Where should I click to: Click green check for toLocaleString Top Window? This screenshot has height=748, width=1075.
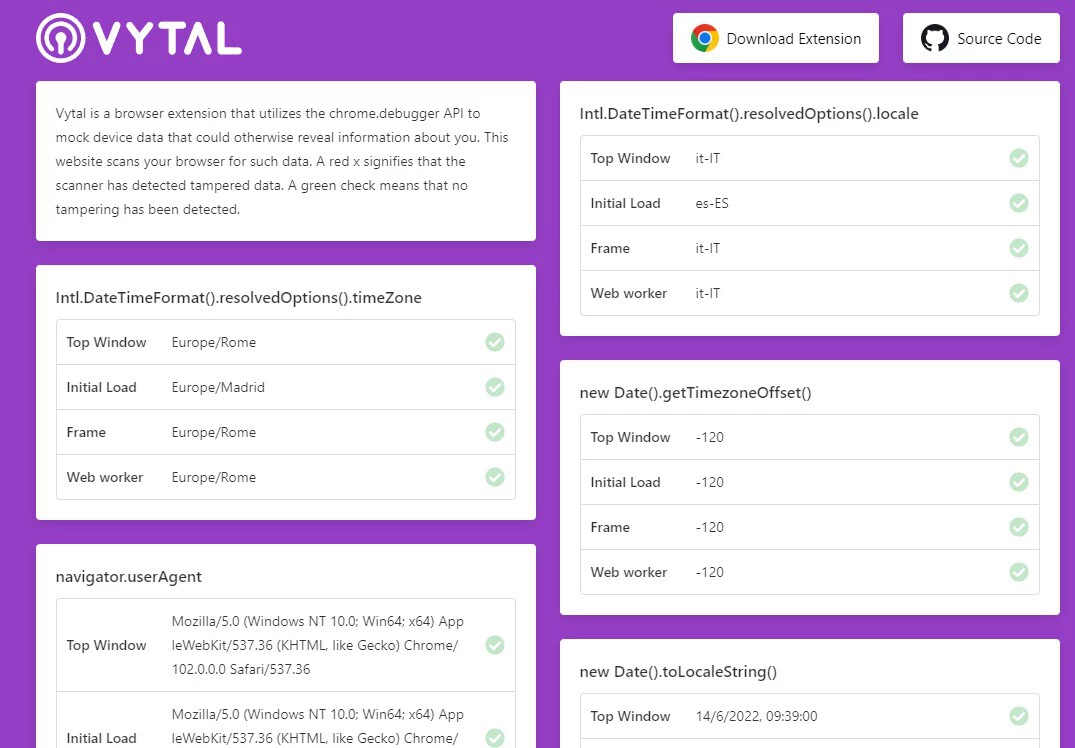pyautogui.click(x=1019, y=716)
